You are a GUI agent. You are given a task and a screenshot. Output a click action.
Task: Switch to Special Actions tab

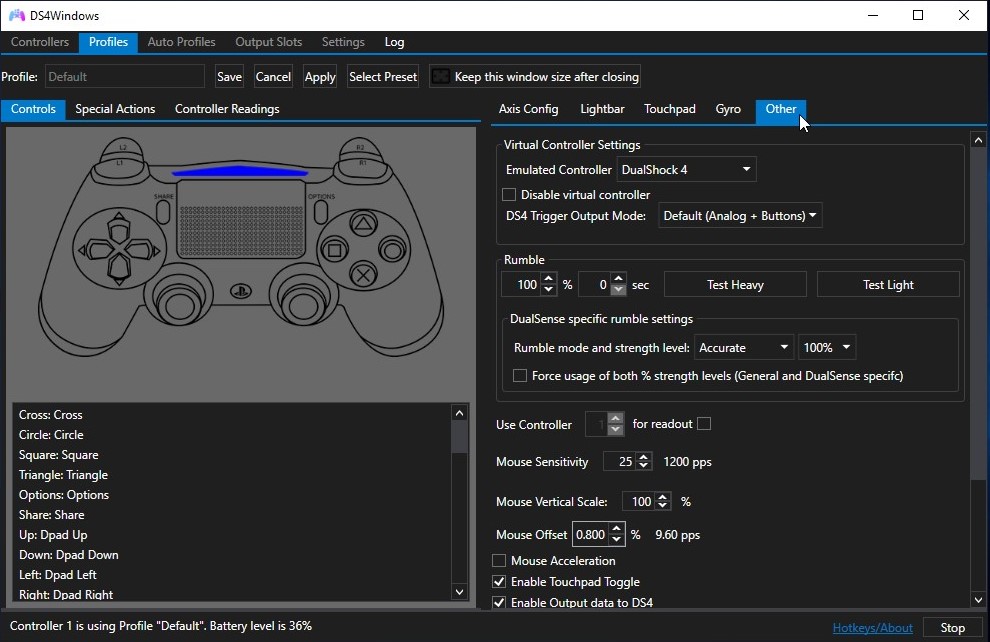click(x=115, y=109)
